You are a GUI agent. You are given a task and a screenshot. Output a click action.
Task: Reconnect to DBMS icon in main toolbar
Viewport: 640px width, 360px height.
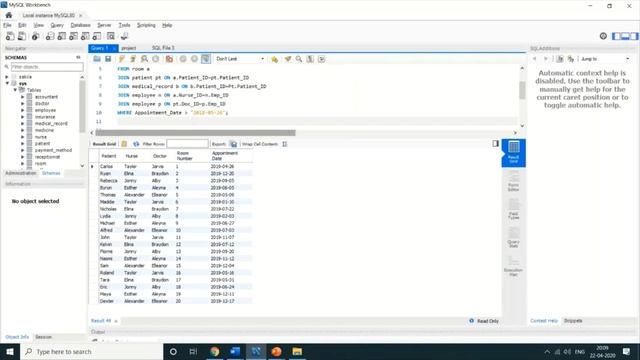click(124, 36)
